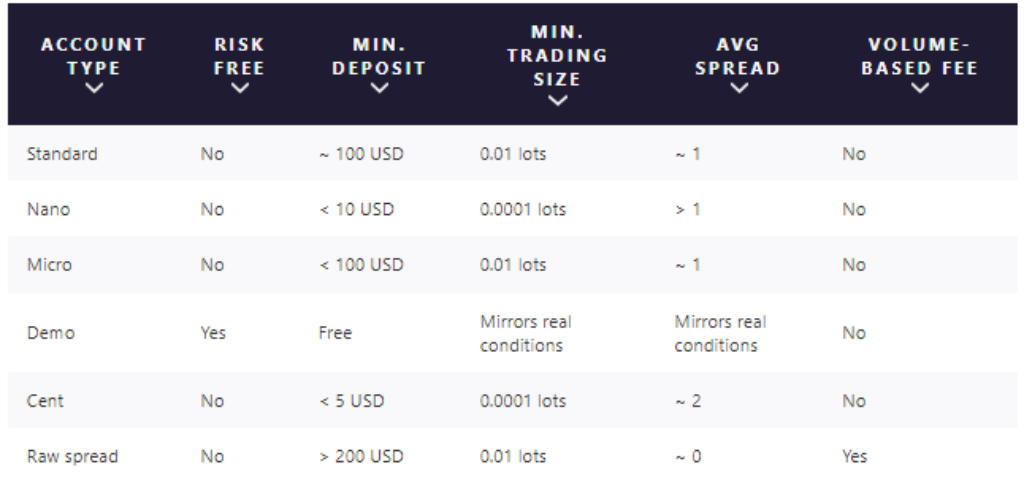
Task: Select the Micro account type cell
Action: point(49,264)
